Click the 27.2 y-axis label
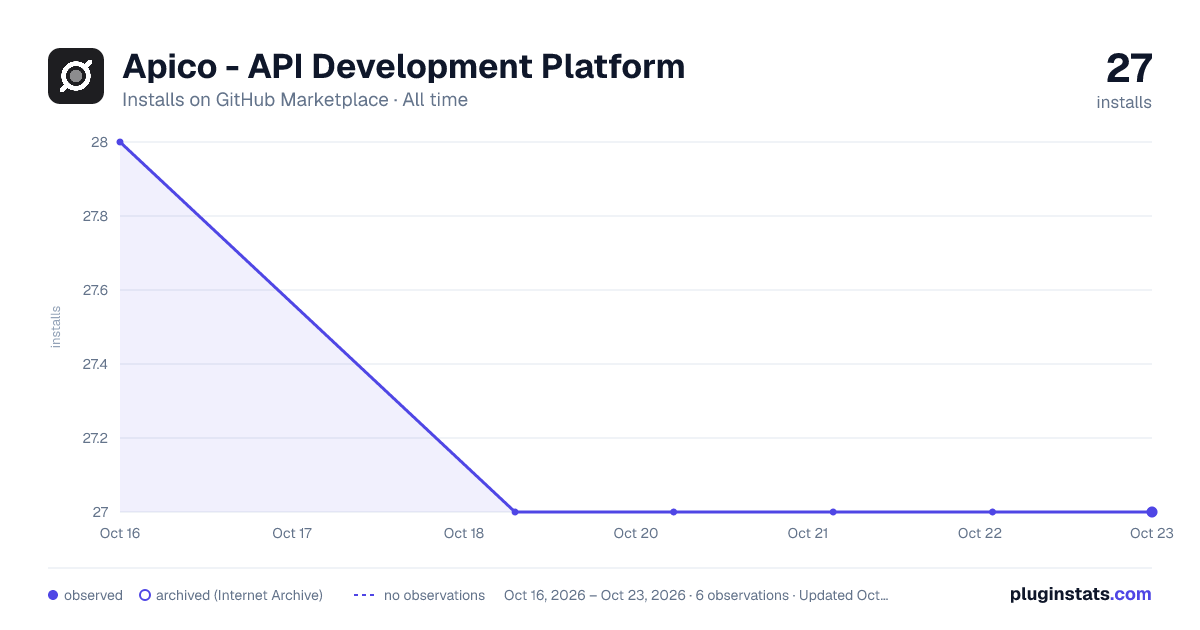The height and width of the screenshot is (630, 1200). coord(95,438)
